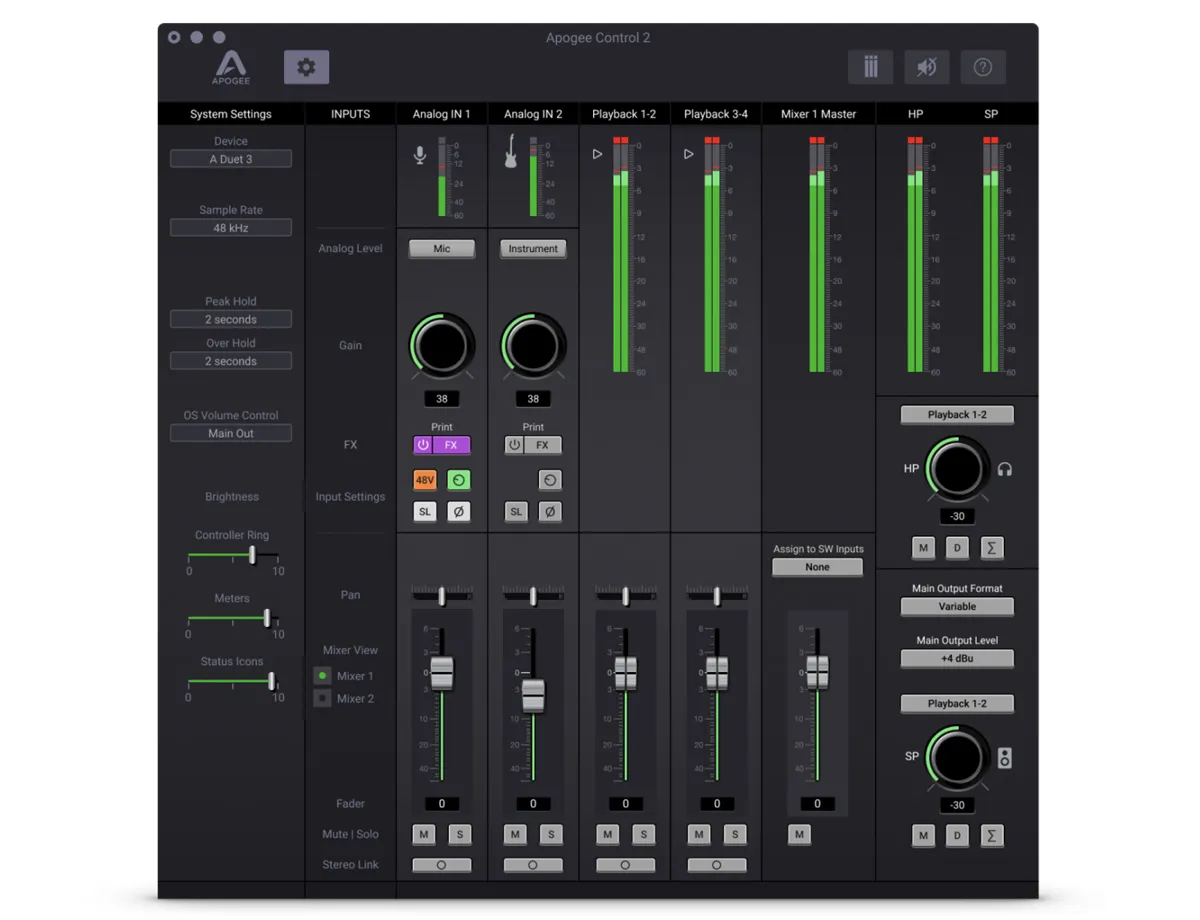Click gray circular arrow icon on Analog IN 2
The width and height of the screenshot is (1200, 920).
tap(550, 480)
